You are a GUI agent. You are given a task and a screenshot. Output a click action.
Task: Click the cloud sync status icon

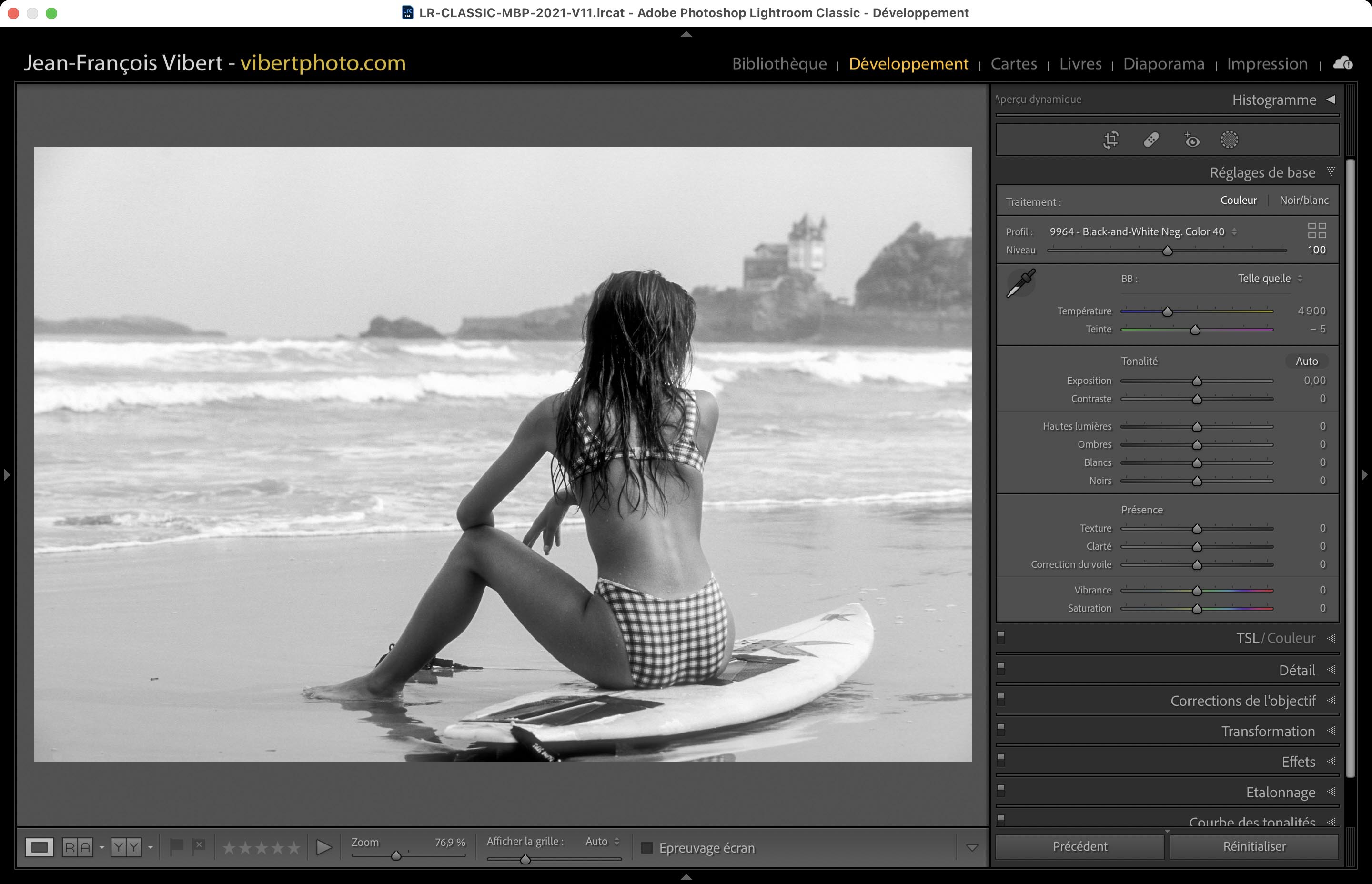[x=1343, y=63]
